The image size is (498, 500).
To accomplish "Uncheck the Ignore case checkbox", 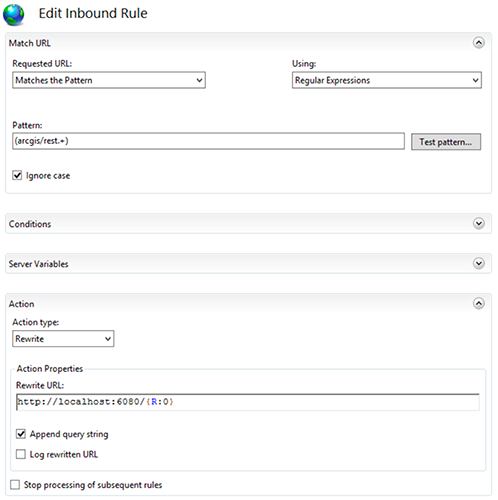I will click(x=17, y=175).
